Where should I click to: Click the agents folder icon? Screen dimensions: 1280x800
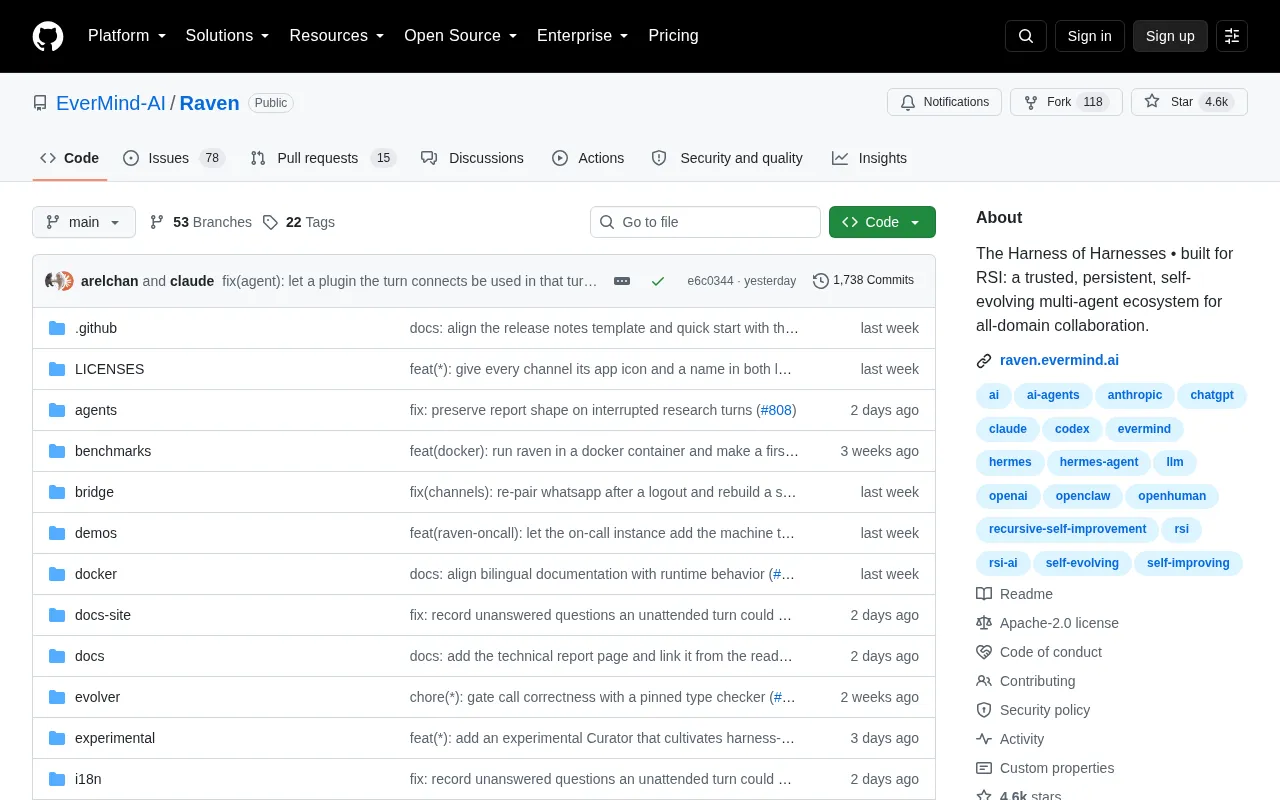point(57,410)
